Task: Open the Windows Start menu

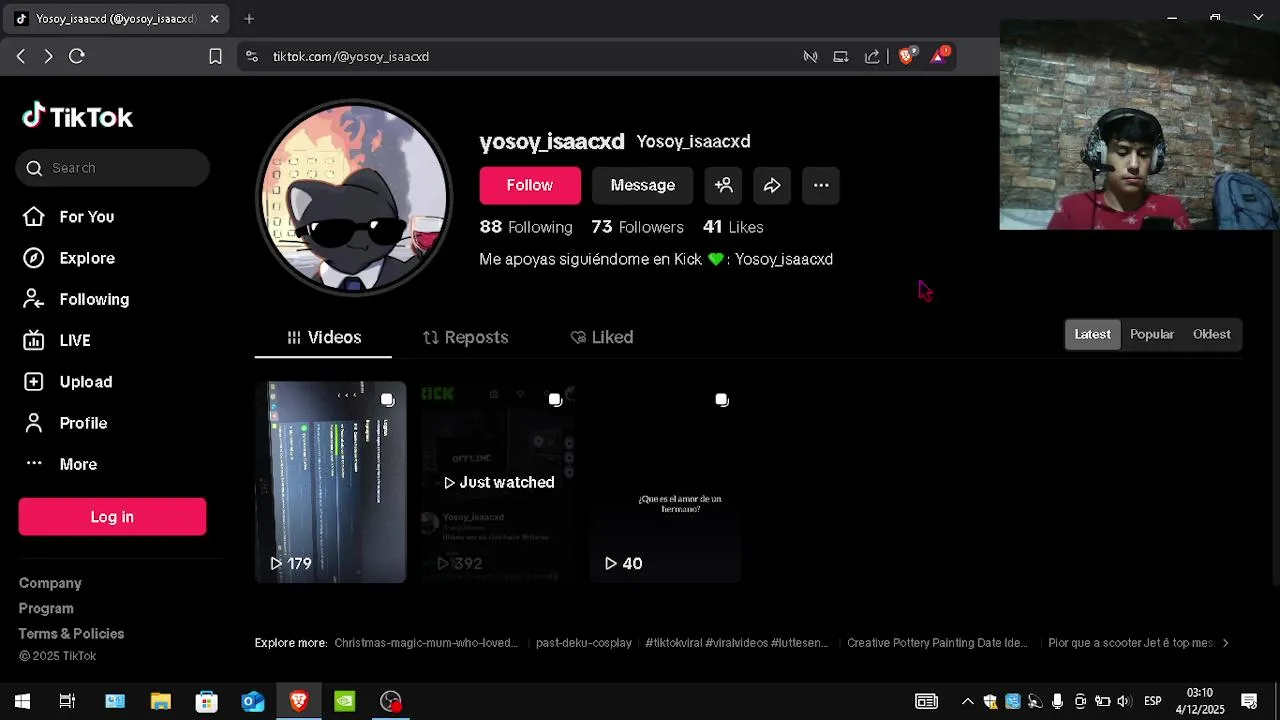Action: (x=22, y=701)
